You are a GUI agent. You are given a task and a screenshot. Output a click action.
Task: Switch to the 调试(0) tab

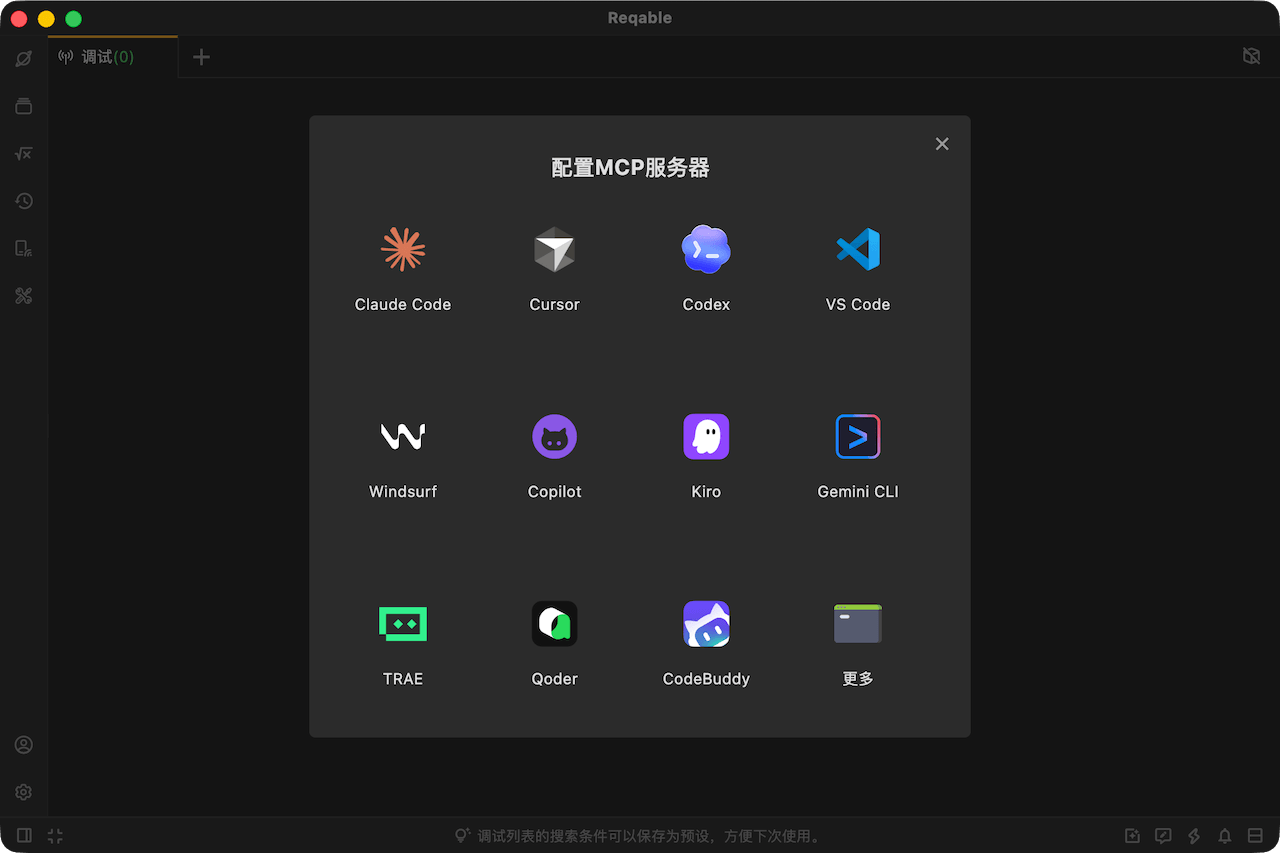click(x=113, y=57)
